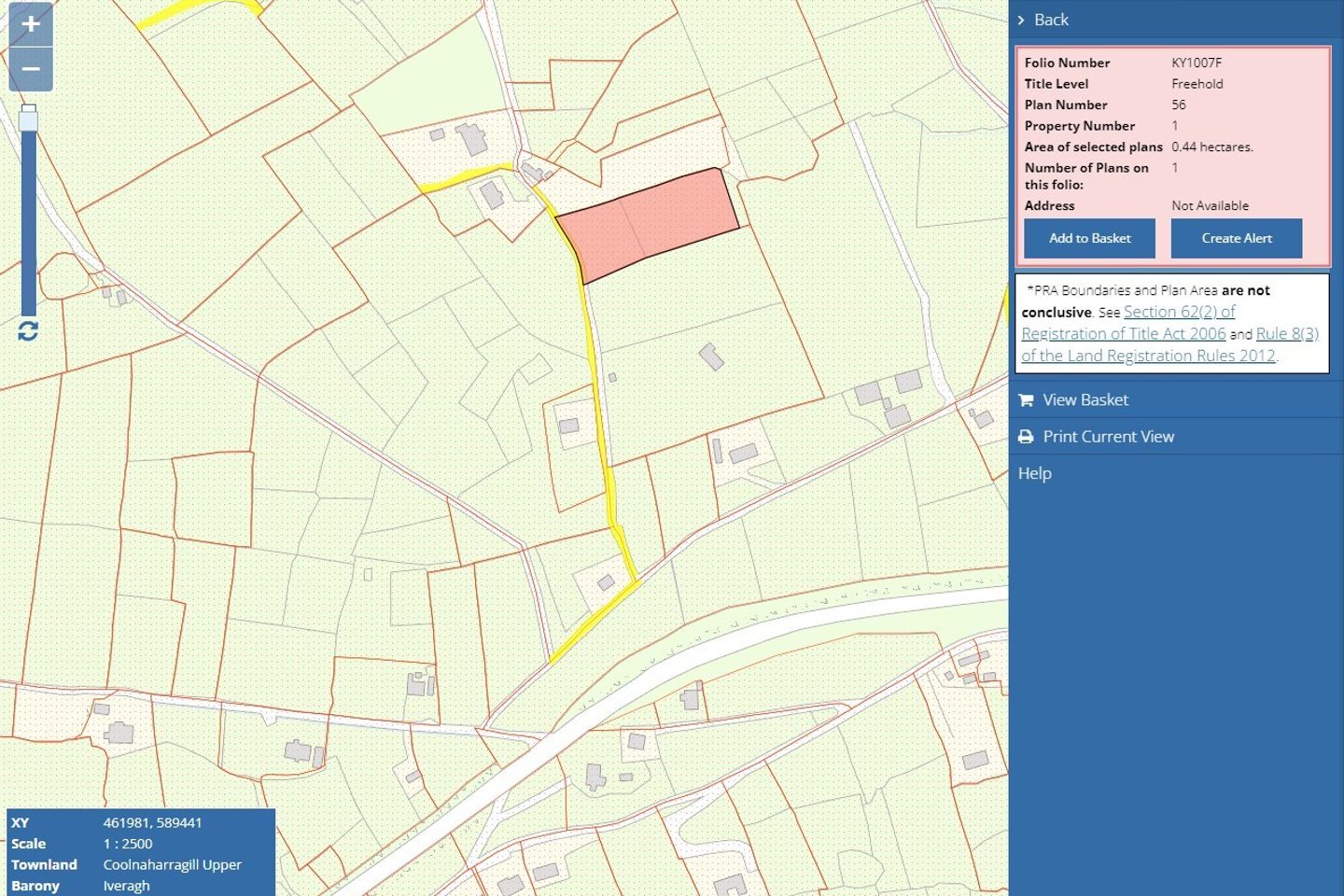Open the Help menu item
1344x896 pixels.
(1034, 473)
